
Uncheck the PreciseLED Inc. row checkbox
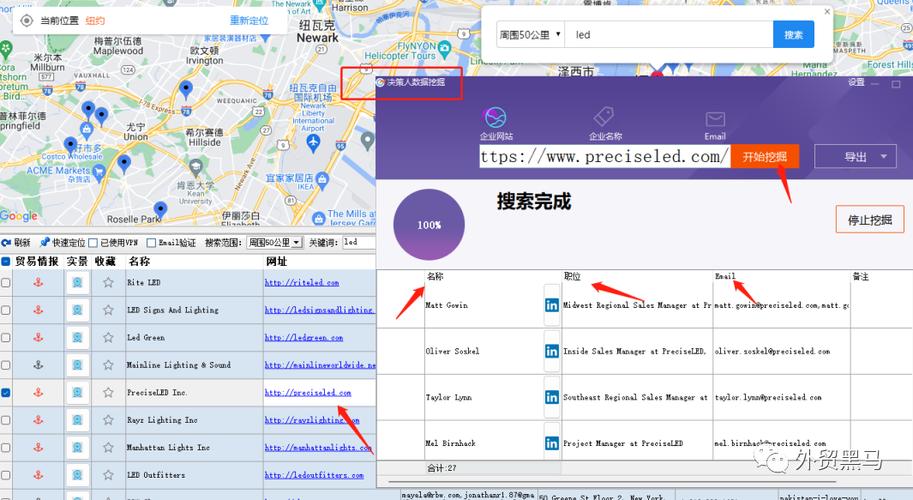tap(6, 393)
